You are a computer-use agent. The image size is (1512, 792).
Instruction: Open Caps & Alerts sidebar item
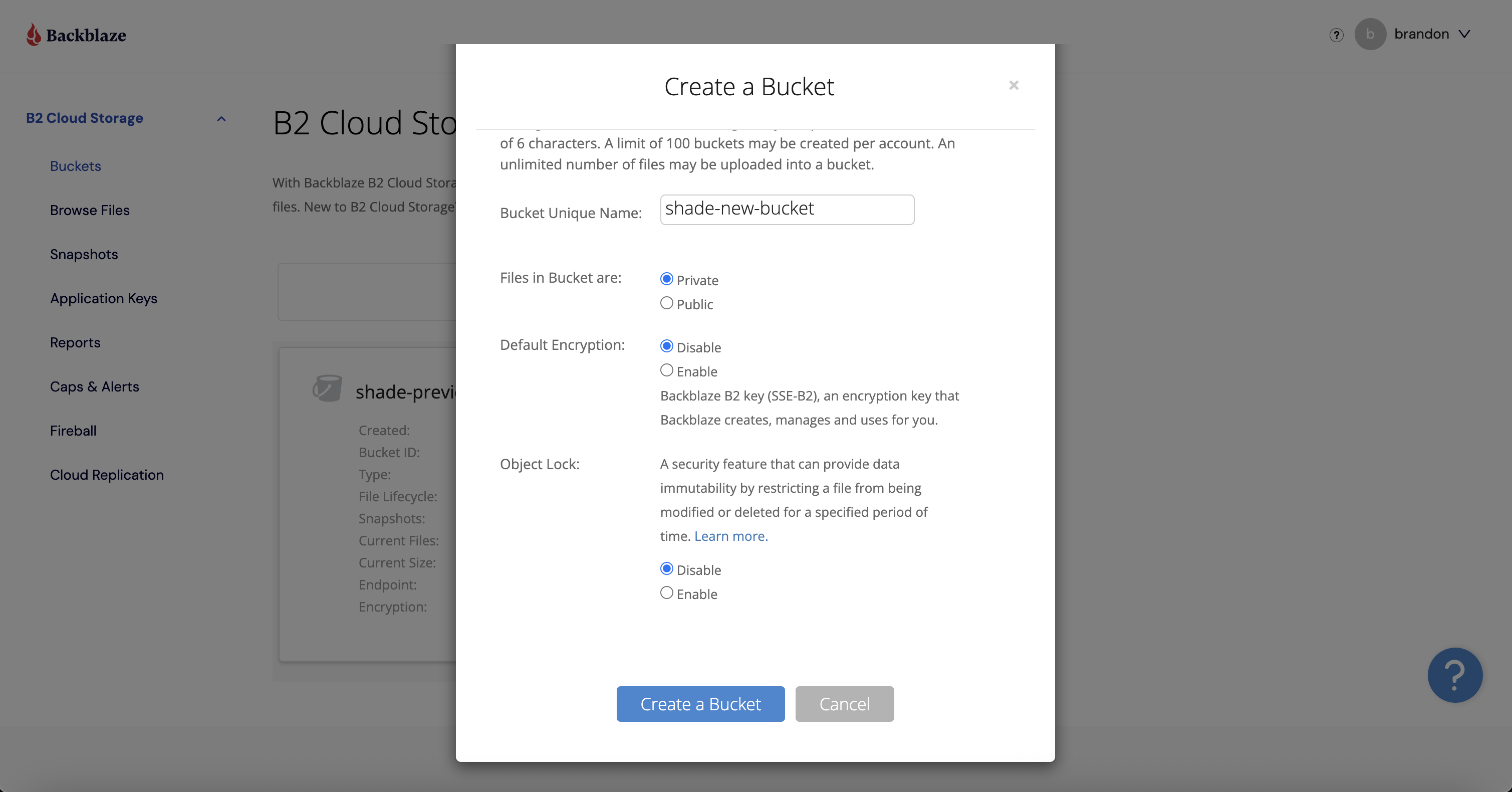pyautogui.click(x=94, y=386)
